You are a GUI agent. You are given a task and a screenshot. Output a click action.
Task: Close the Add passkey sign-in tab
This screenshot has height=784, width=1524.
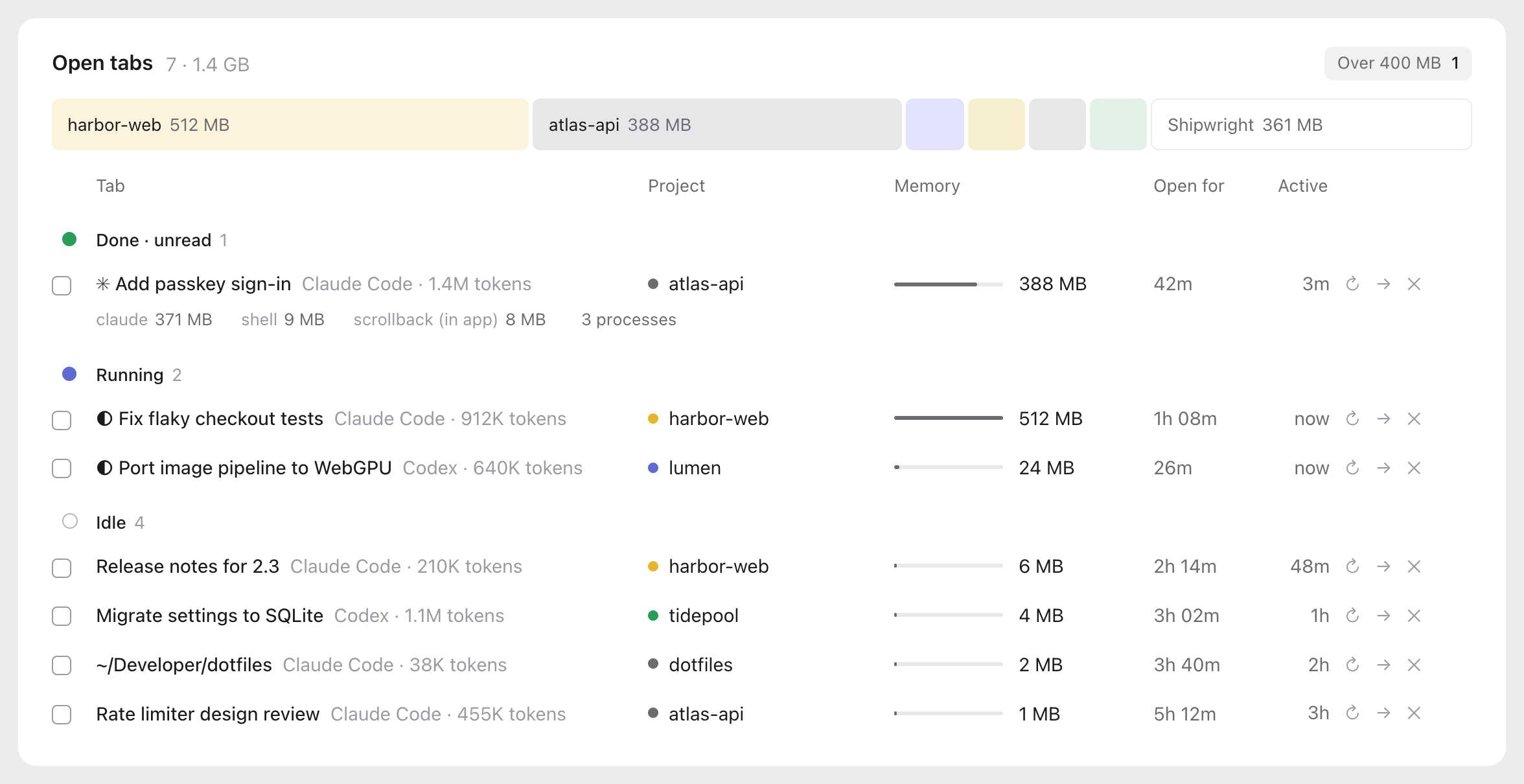pos(1414,284)
